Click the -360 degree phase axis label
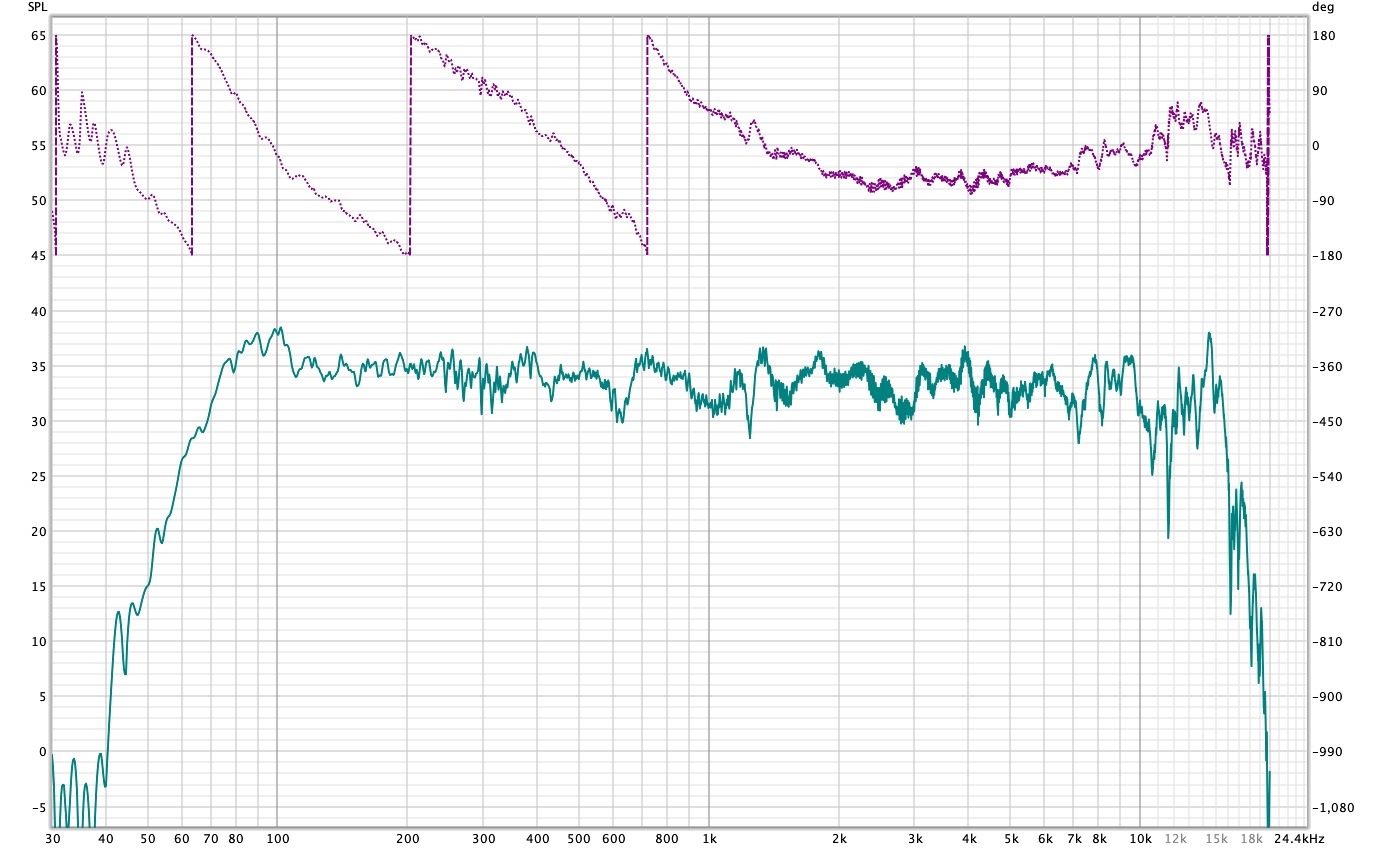This screenshot has height=850, width=1373. click(1325, 367)
